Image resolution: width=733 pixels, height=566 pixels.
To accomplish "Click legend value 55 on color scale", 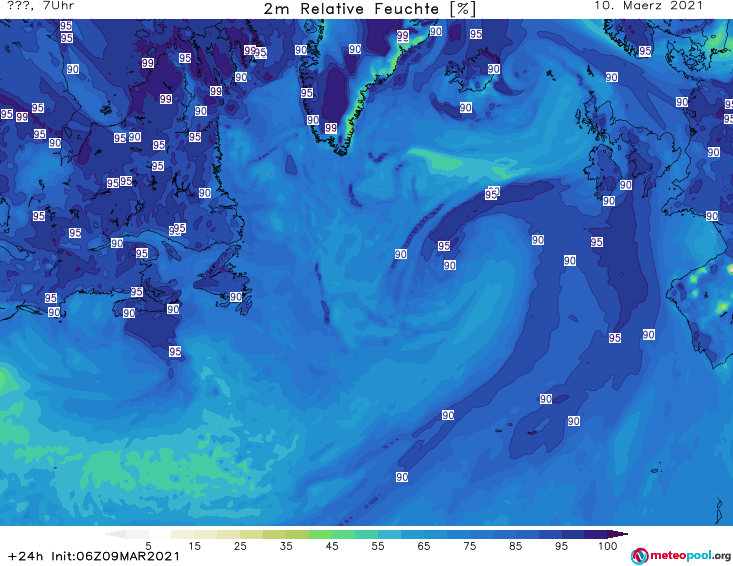I will tap(378, 545).
